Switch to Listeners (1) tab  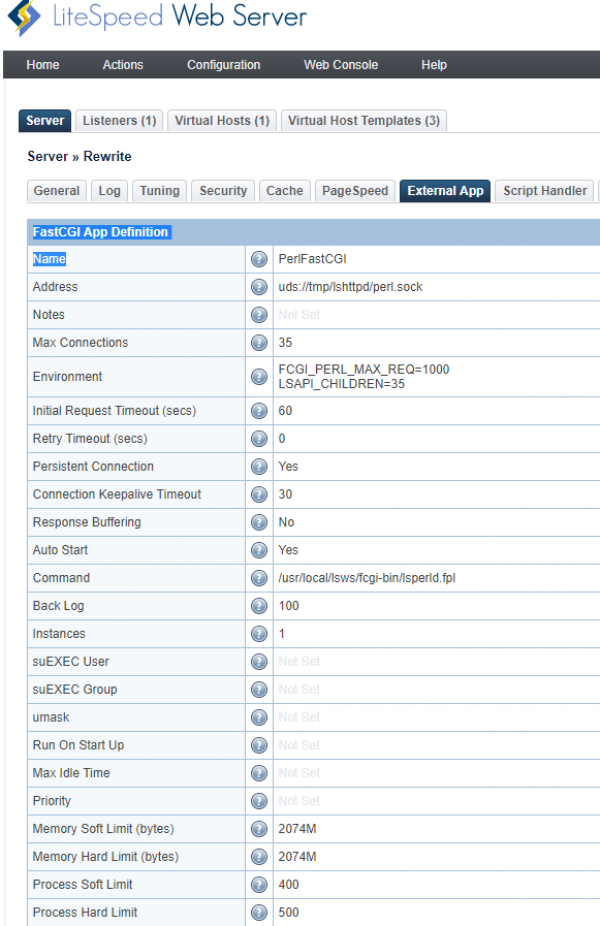pos(119,120)
